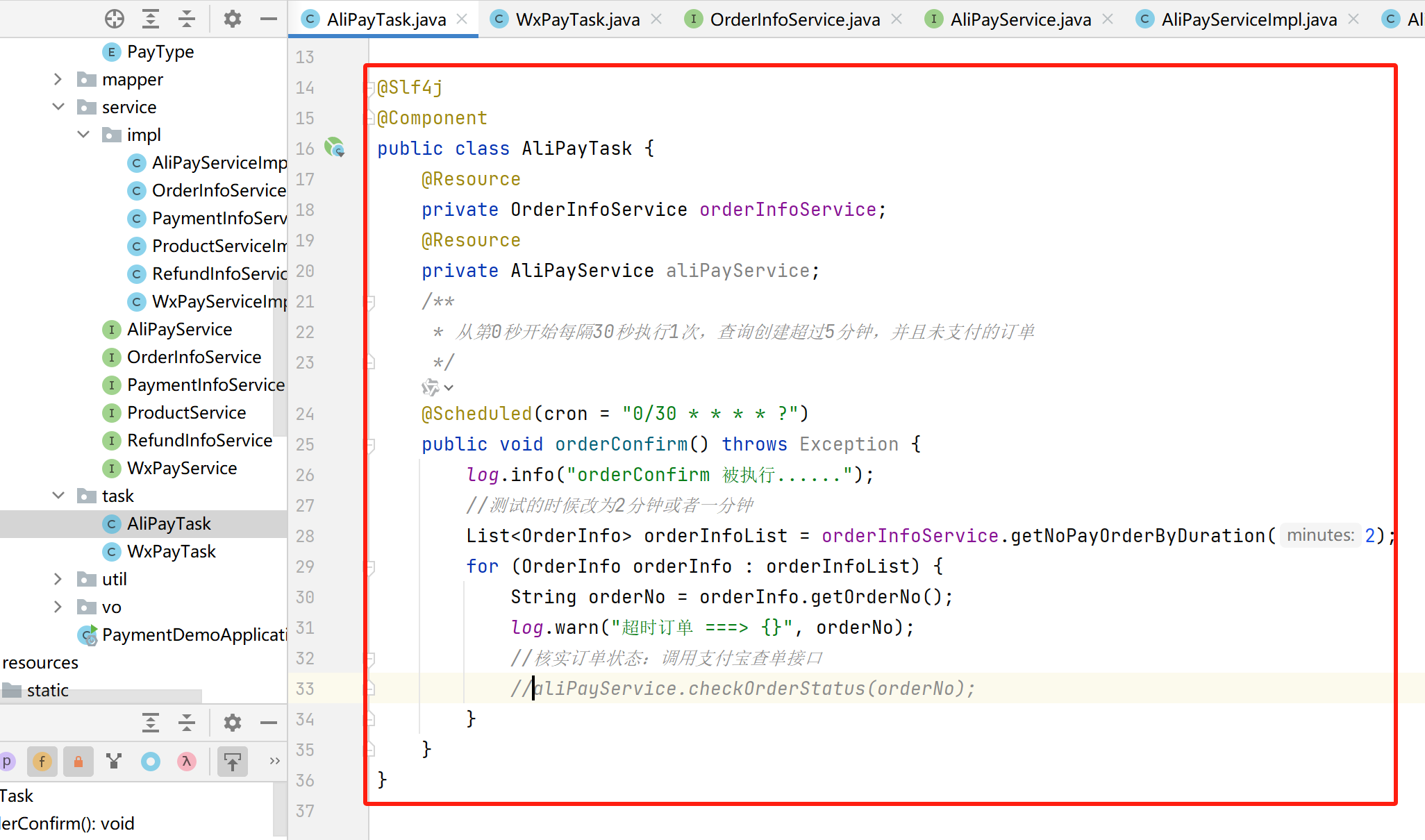The image size is (1425, 840).
Task: Fold the orderConfirm method at line 25
Action: tap(370, 444)
